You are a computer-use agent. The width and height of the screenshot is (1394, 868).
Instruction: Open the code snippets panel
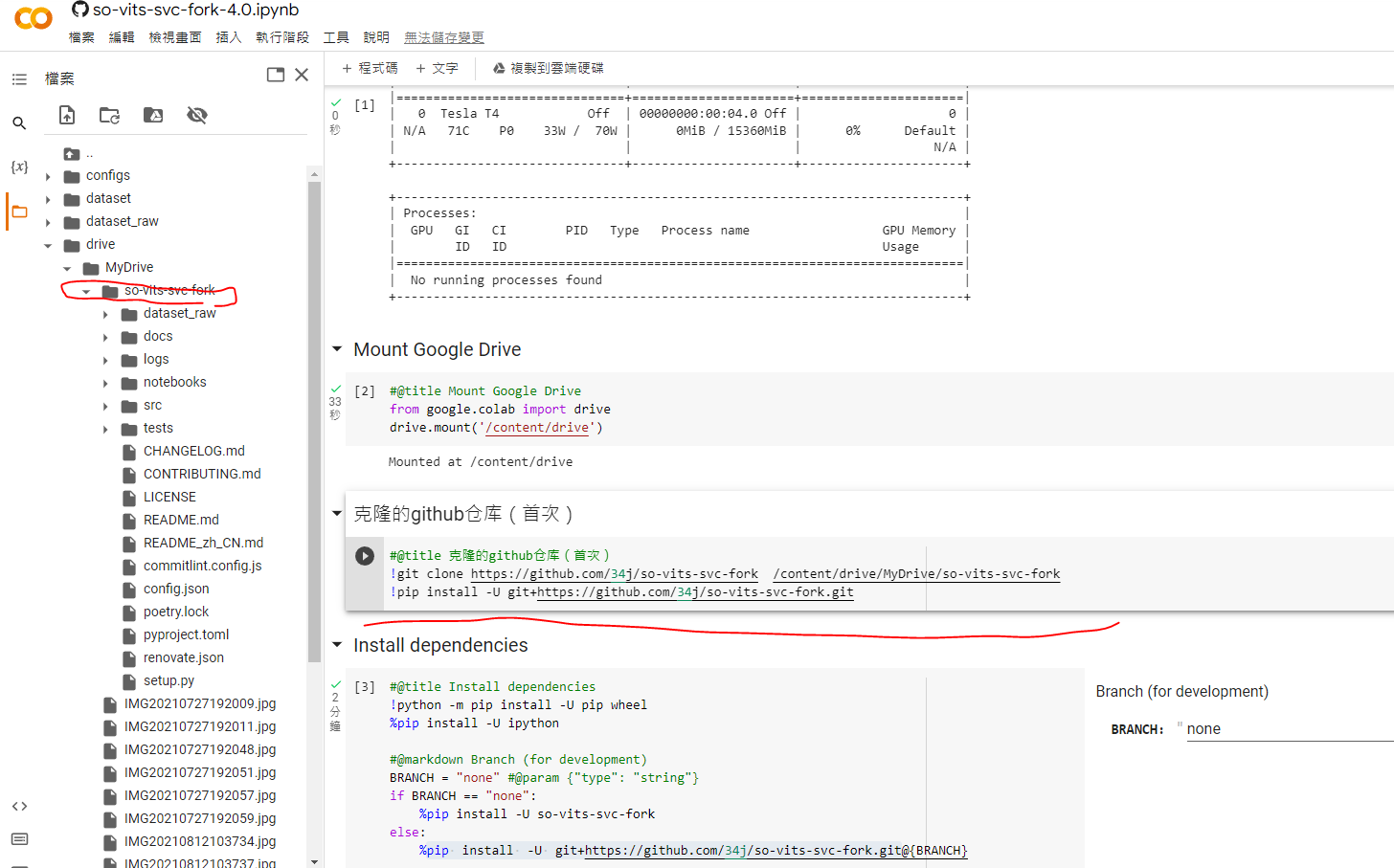tap(18, 806)
